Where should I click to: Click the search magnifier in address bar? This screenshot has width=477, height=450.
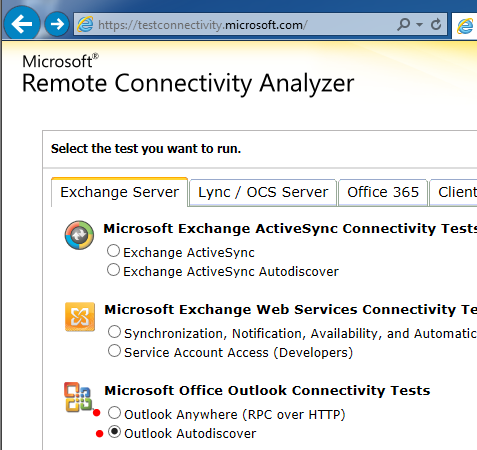(403, 24)
